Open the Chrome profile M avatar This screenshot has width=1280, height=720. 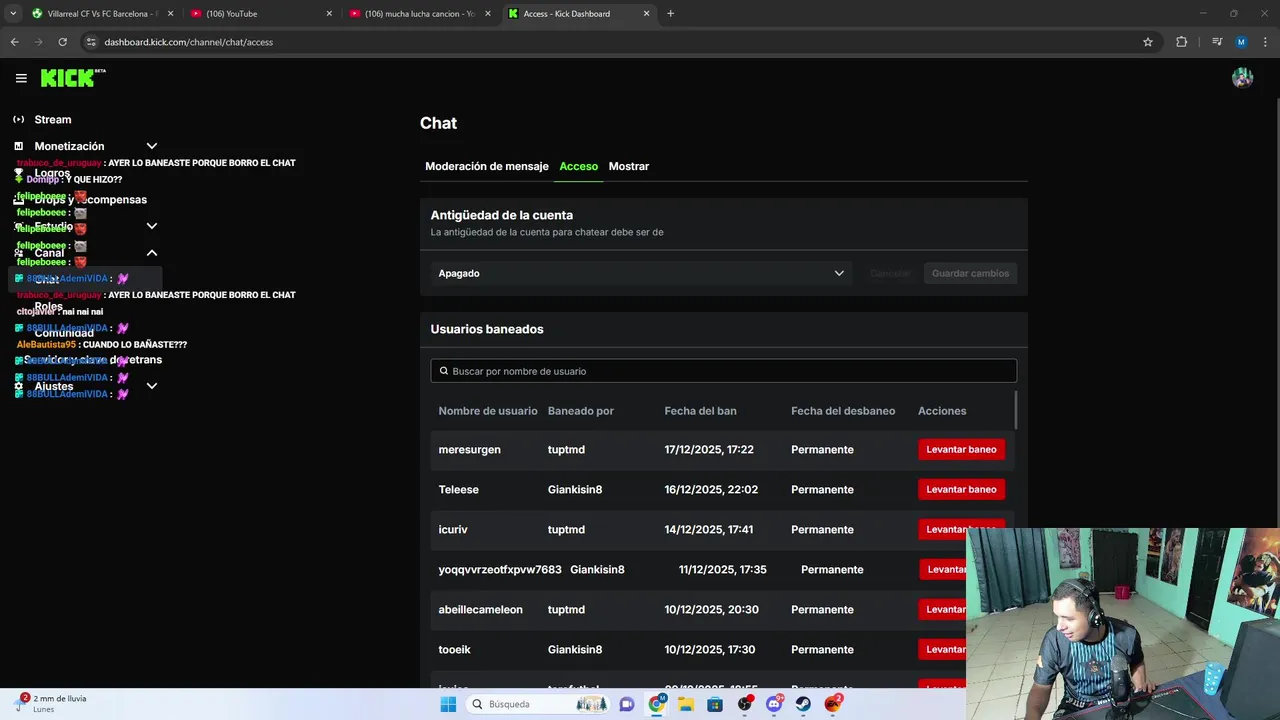click(1241, 42)
